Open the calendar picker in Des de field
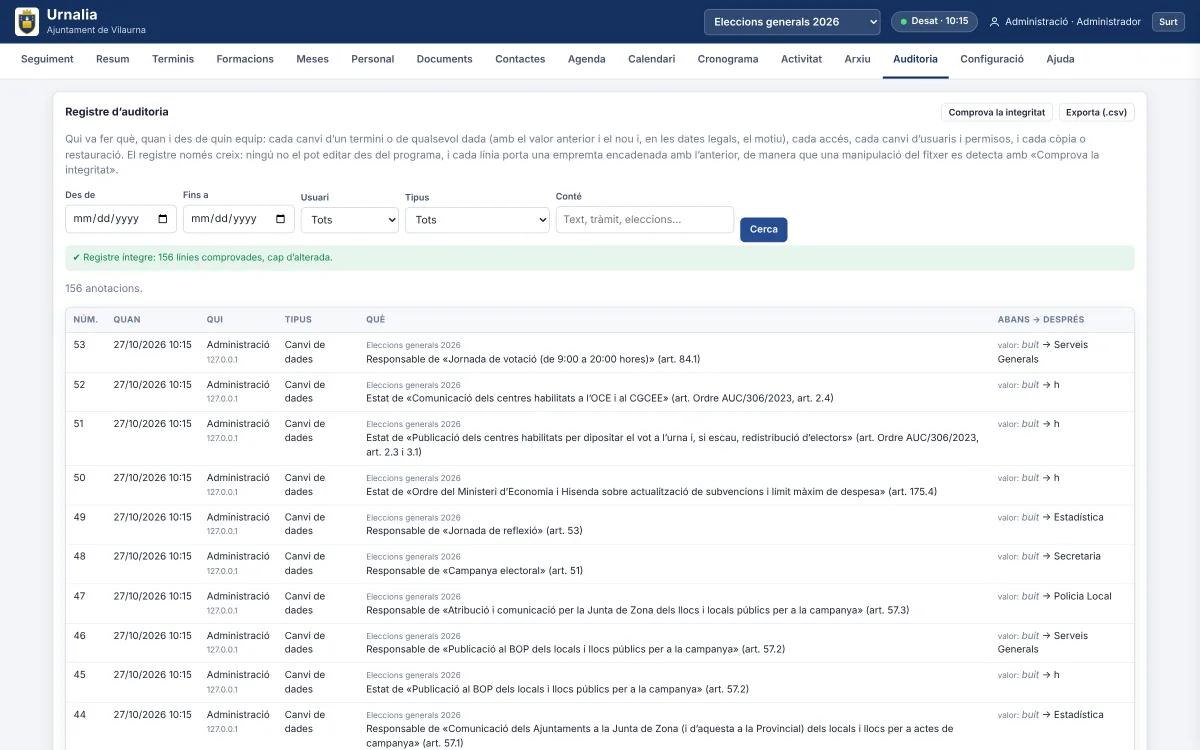 click(163, 219)
